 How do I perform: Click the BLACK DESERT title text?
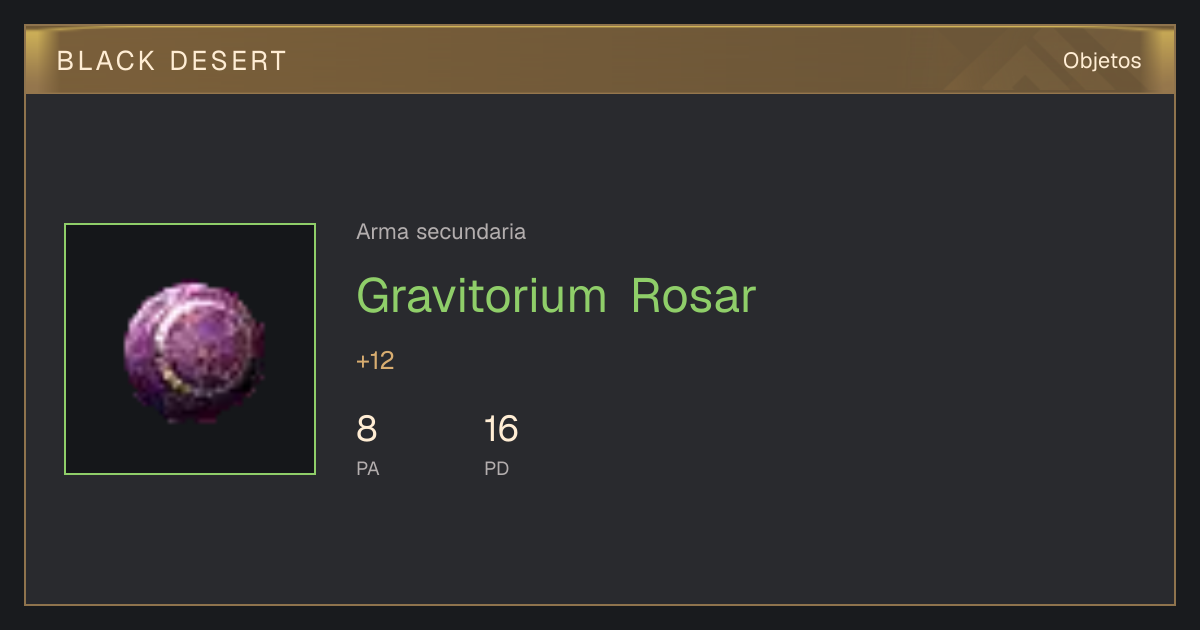(172, 61)
